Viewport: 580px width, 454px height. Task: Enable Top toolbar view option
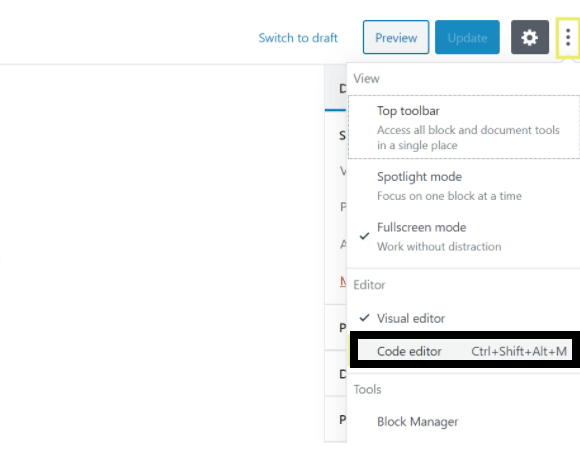(x=464, y=127)
